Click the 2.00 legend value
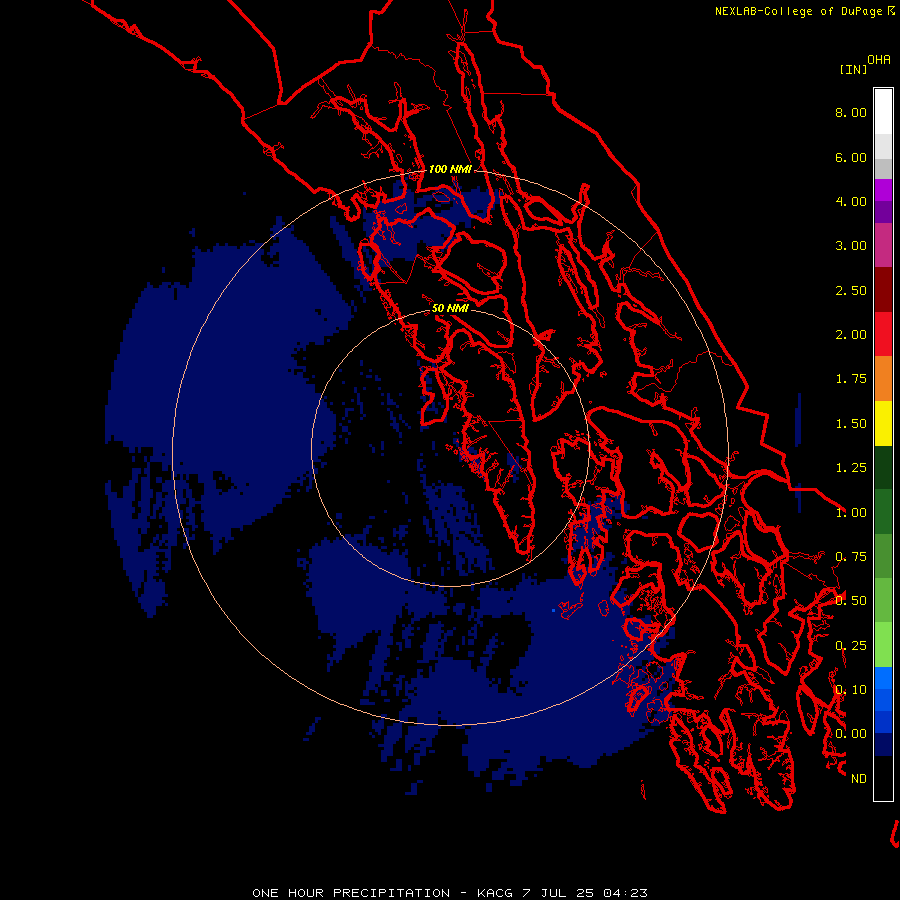This screenshot has width=900, height=900. click(851, 335)
